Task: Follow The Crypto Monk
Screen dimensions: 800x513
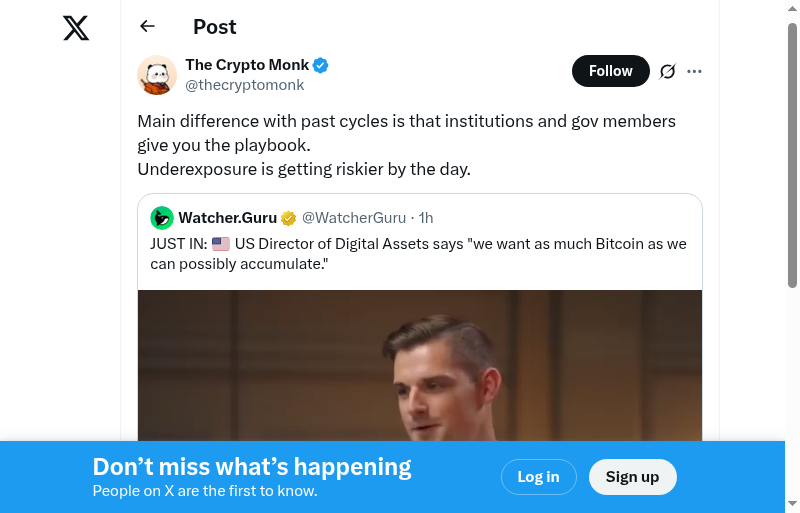Action: [610, 71]
